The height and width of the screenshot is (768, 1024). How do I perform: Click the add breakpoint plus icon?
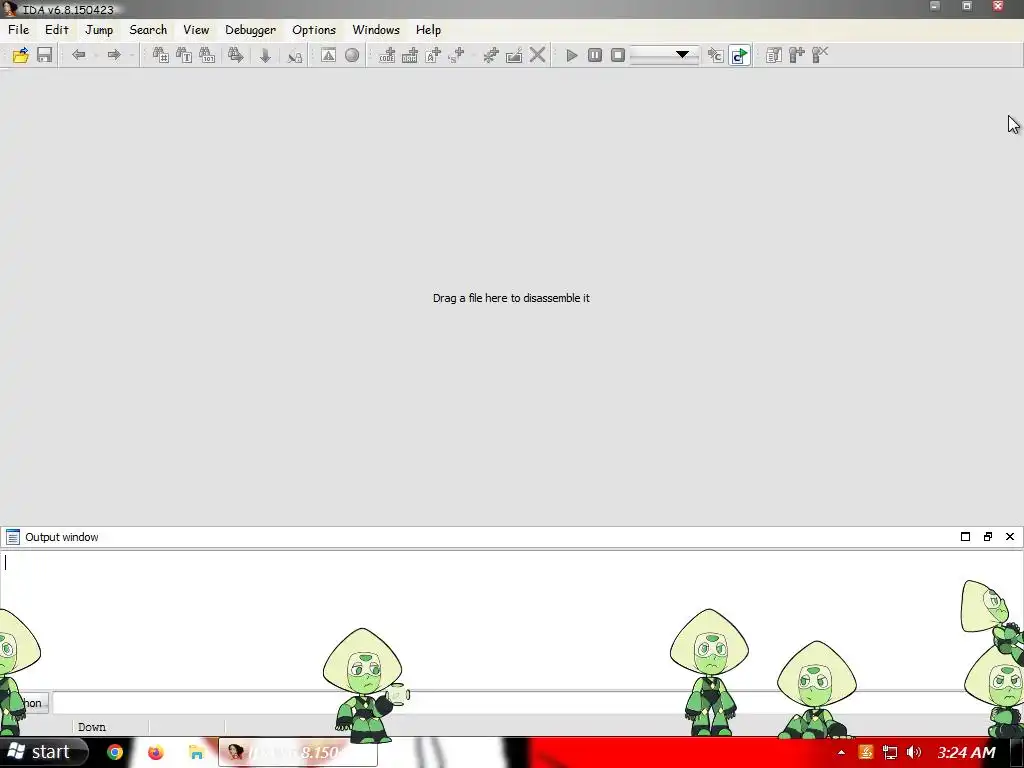point(797,56)
